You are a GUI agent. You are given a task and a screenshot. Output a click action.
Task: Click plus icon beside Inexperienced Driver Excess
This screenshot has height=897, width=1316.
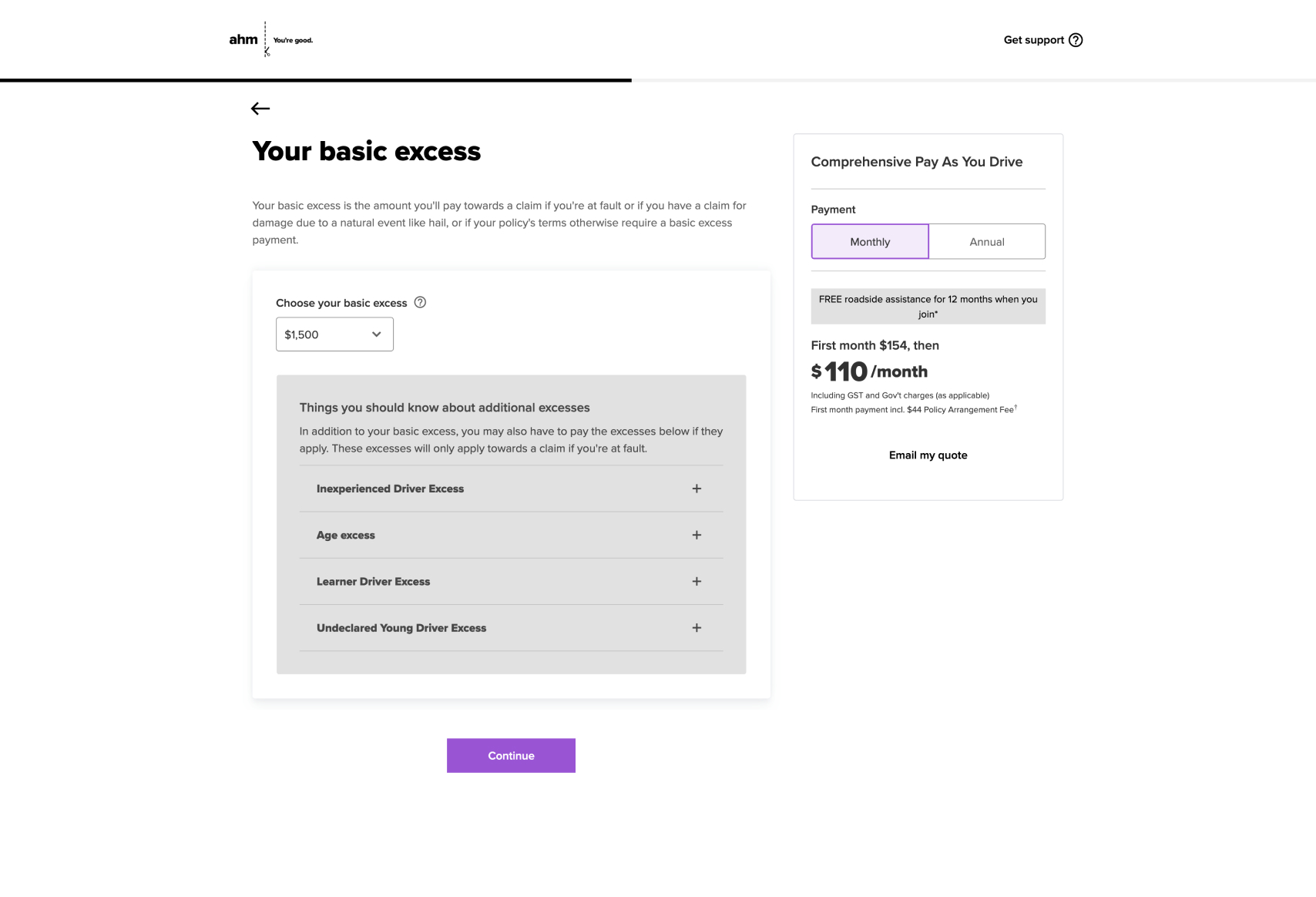697,489
